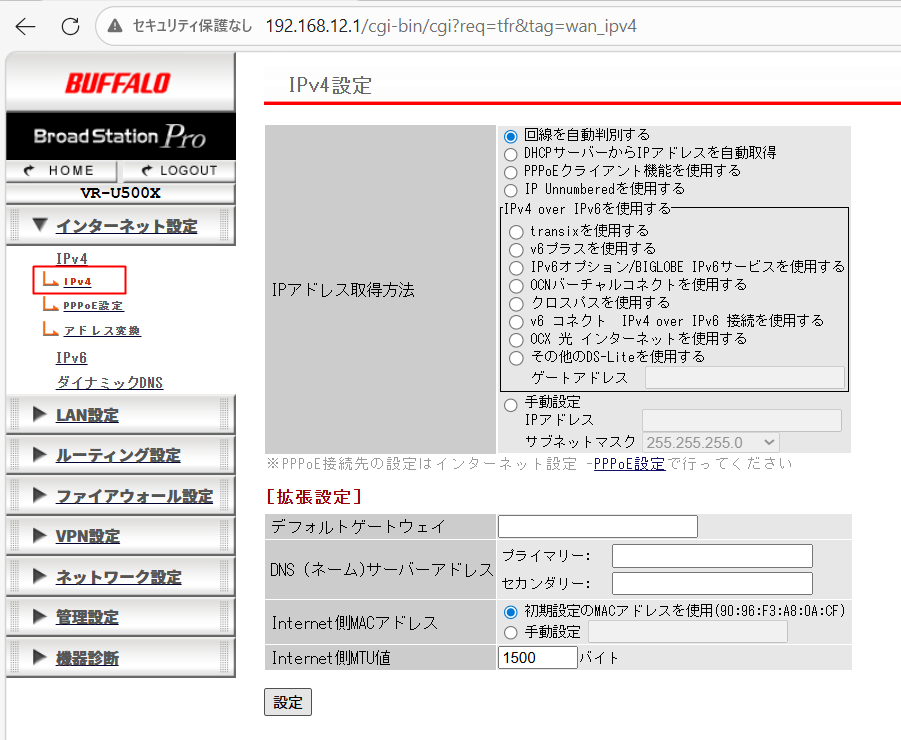The width and height of the screenshot is (901, 740).
Task: Select the v6プラスを使用する radio button
Action: point(516,249)
